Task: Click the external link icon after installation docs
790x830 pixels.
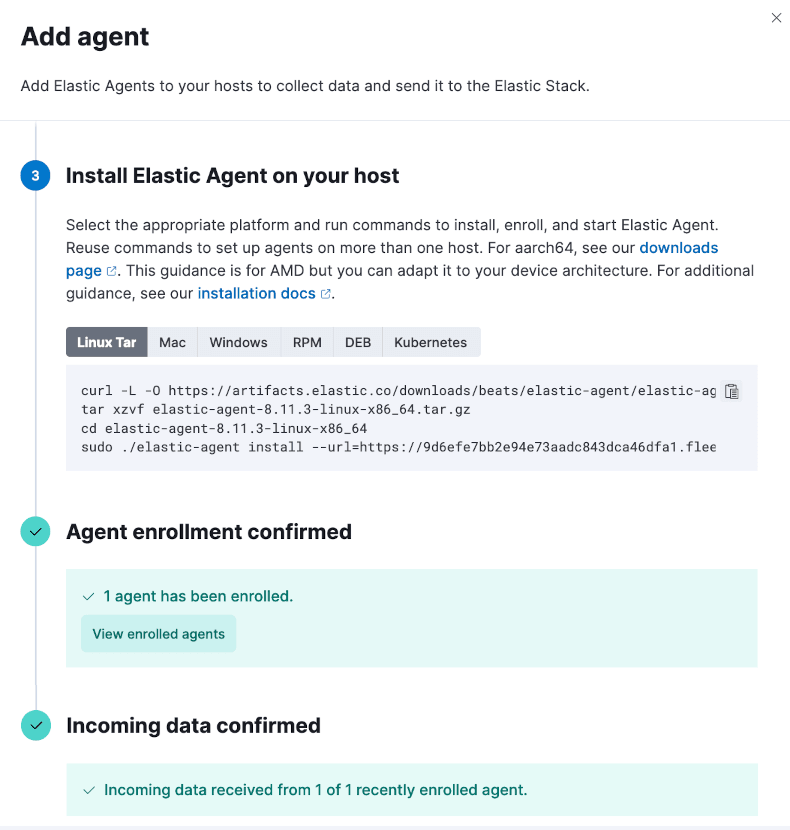Action: [326, 294]
